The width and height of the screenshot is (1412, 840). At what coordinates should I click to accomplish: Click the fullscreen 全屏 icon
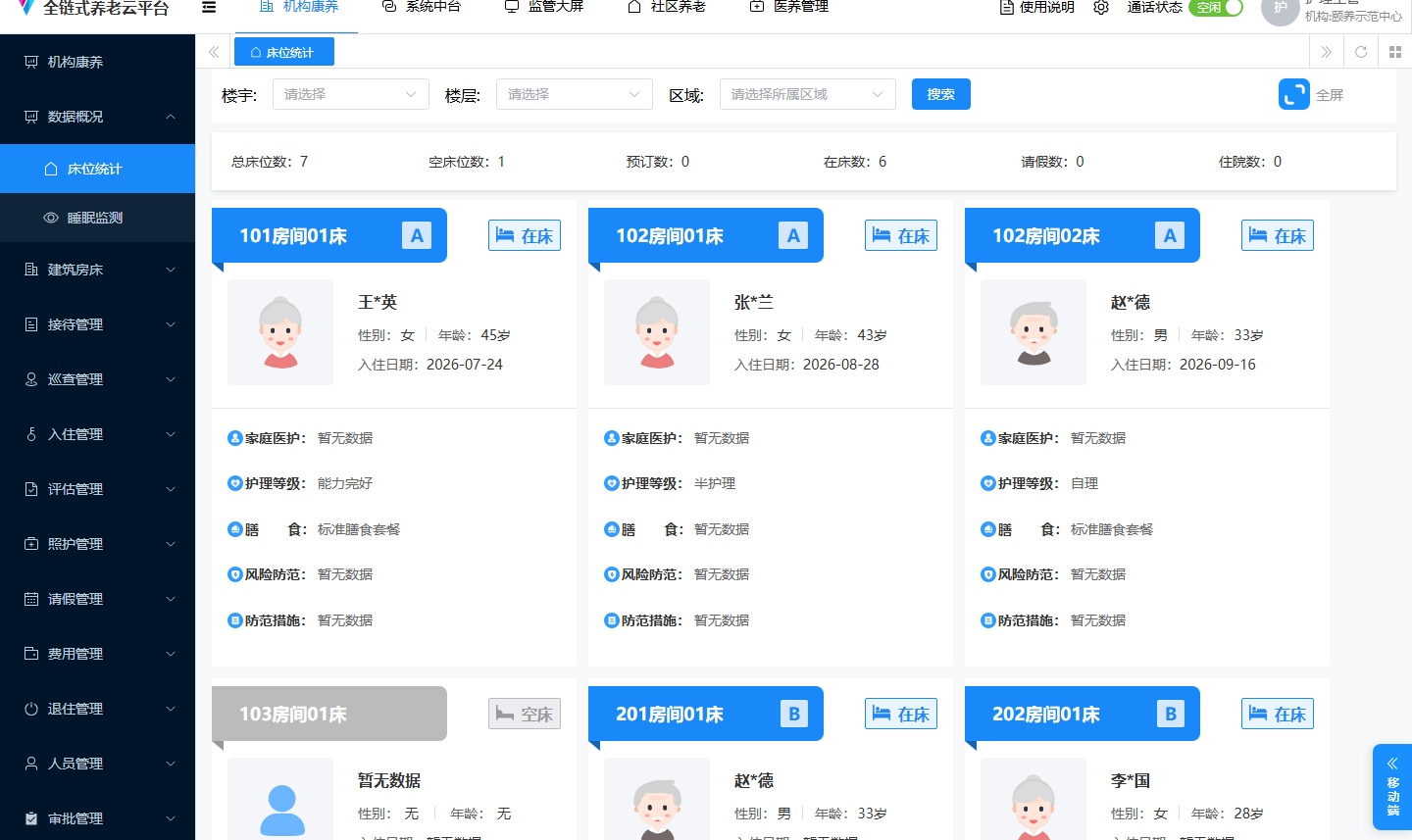1294,94
